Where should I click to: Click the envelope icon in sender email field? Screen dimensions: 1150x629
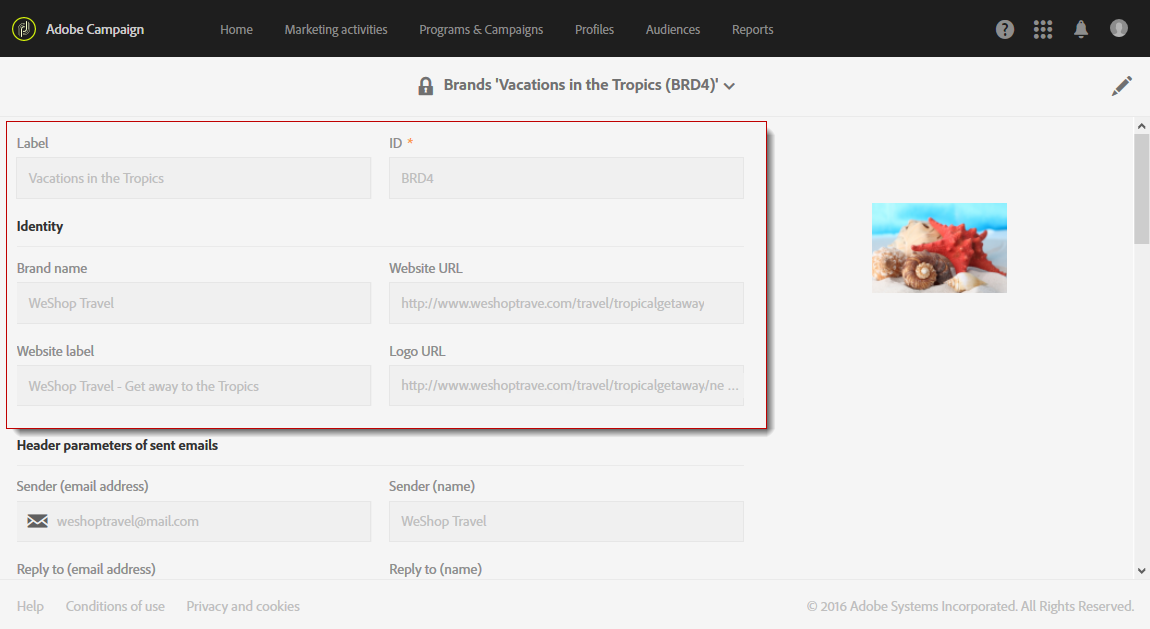coord(37,521)
